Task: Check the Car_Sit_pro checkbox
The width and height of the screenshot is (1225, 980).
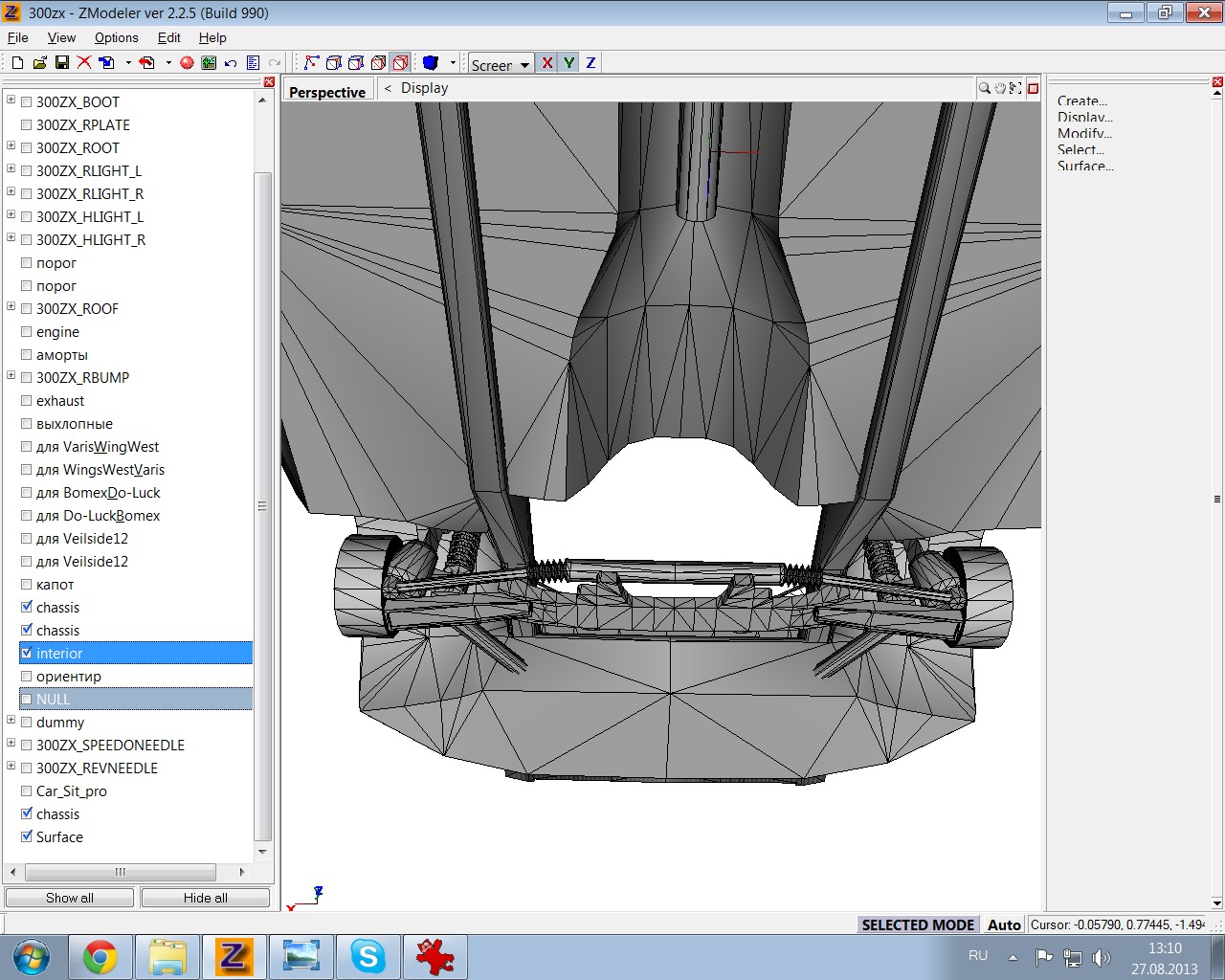Action: tap(27, 791)
